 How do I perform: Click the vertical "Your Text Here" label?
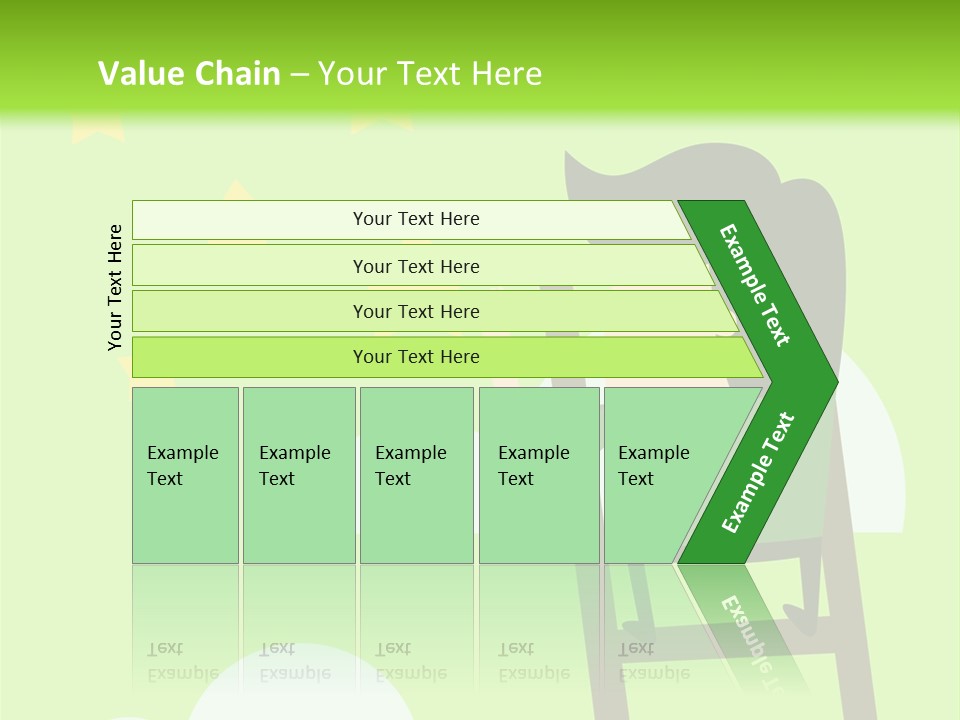pyautogui.click(x=115, y=287)
